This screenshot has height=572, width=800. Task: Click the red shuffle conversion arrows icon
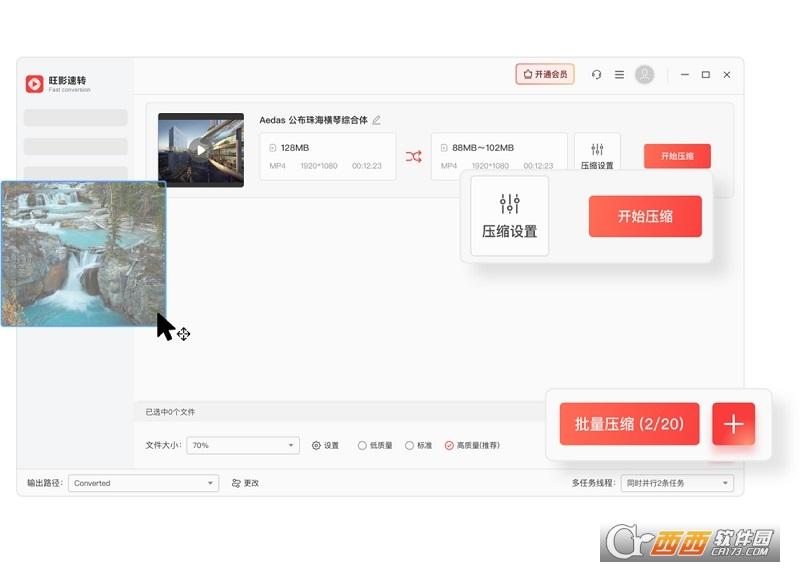tap(413, 156)
